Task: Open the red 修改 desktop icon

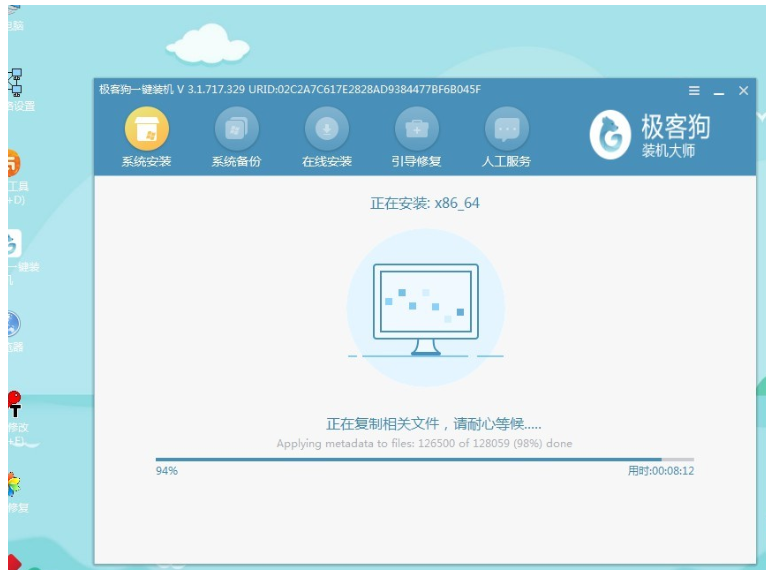Action: point(15,404)
